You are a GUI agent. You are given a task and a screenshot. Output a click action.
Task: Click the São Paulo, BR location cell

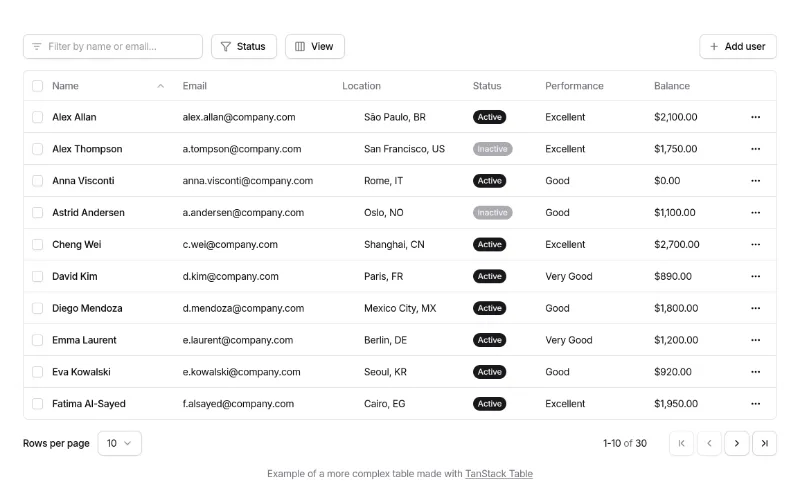point(394,117)
